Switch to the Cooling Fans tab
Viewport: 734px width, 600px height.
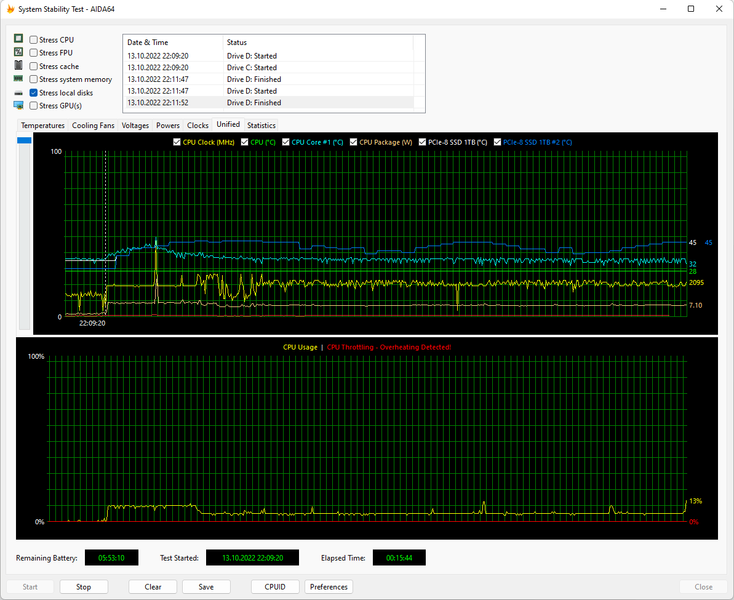tap(93, 125)
